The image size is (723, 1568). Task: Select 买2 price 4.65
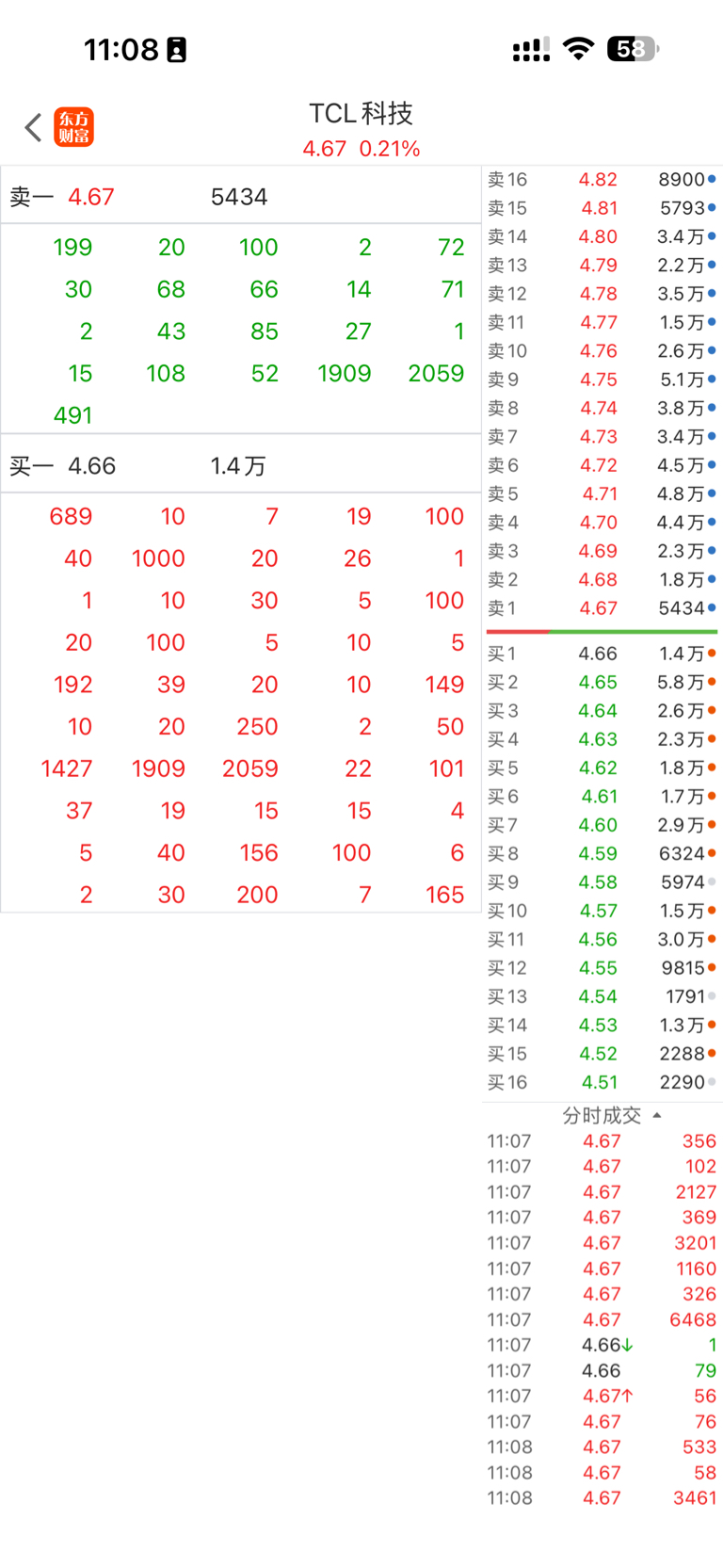tap(598, 682)
